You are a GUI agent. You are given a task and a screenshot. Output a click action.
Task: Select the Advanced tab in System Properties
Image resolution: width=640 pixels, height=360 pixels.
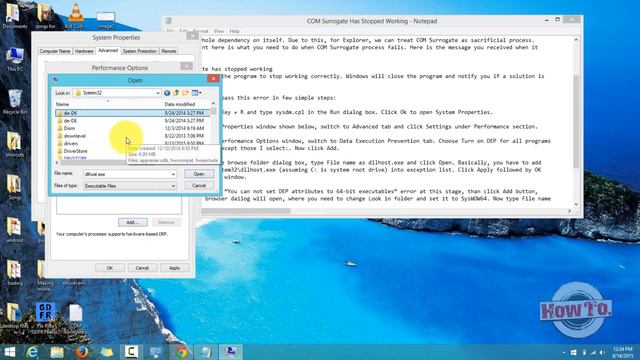point(108,51)
